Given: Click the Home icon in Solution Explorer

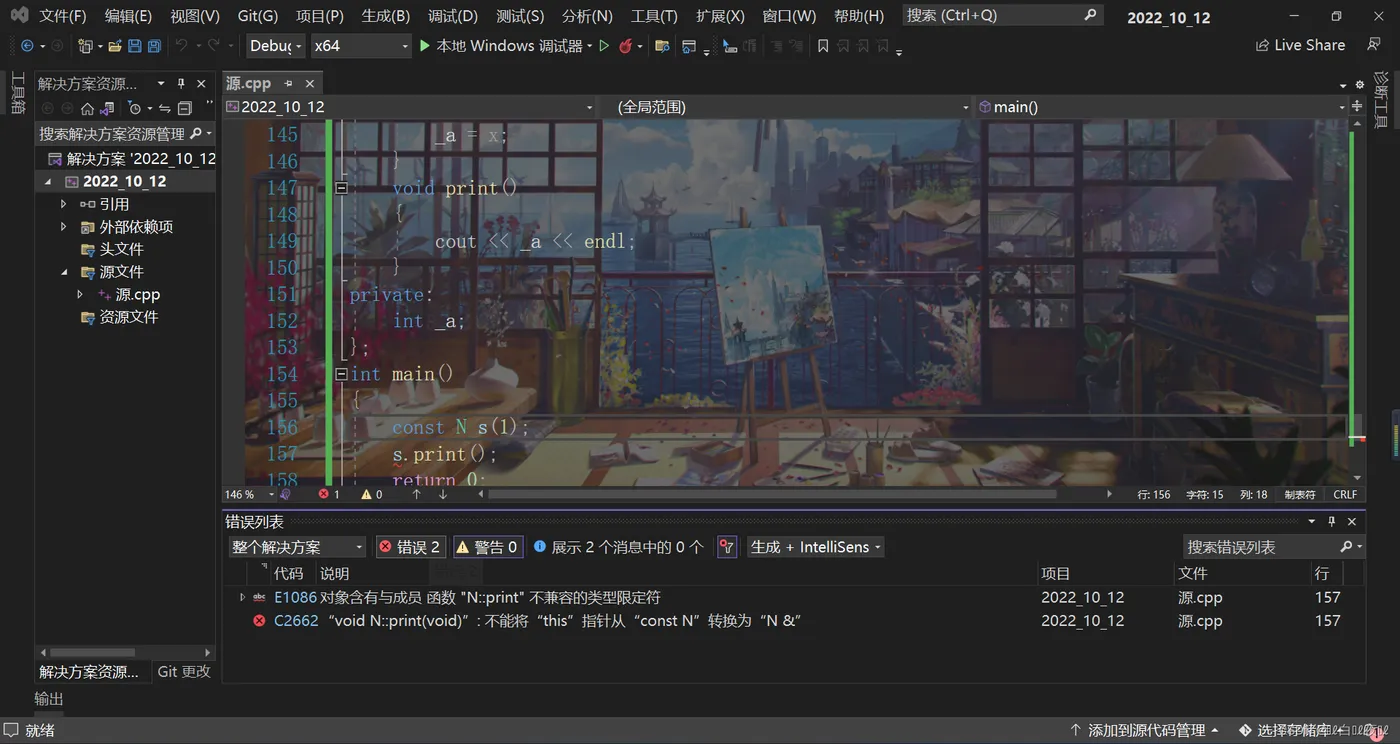Looking at the screenshot, I should point(87,108).
